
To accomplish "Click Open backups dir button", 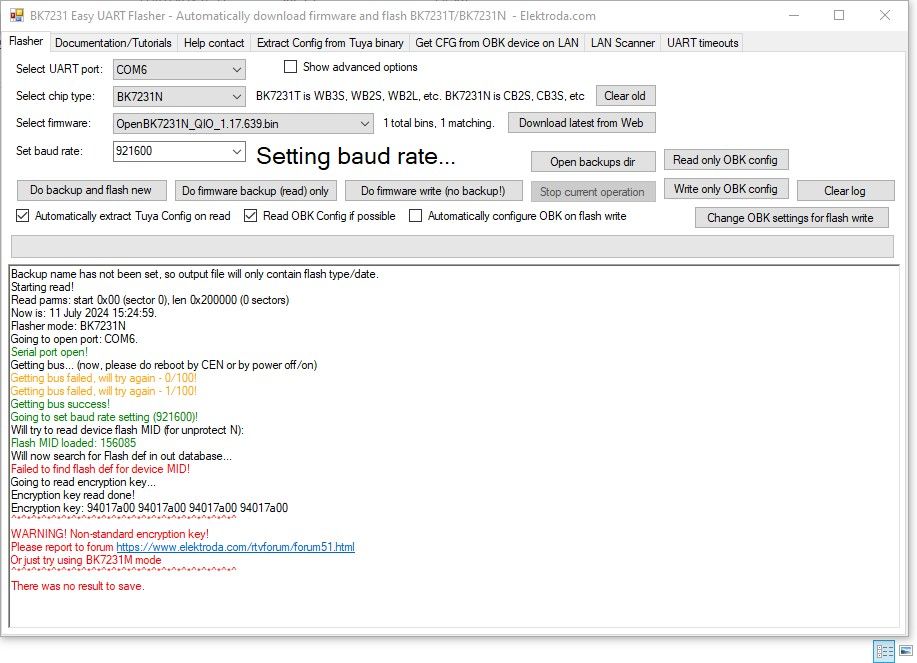I will click(593, 162).
